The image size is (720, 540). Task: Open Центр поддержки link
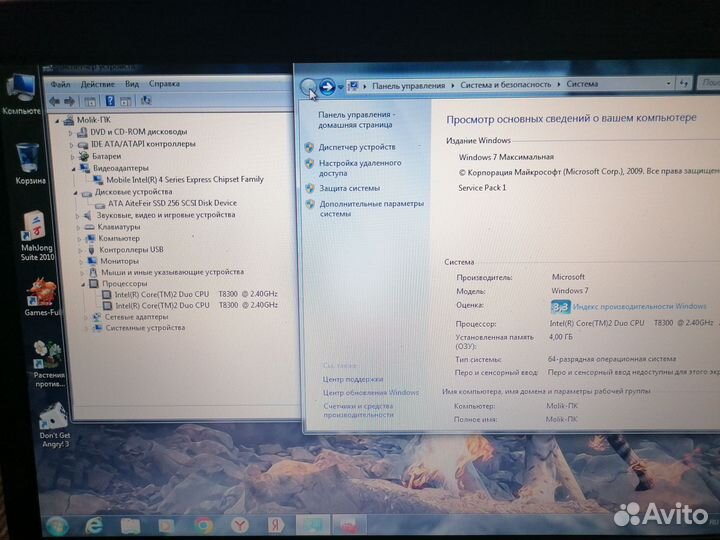point(353,379)
